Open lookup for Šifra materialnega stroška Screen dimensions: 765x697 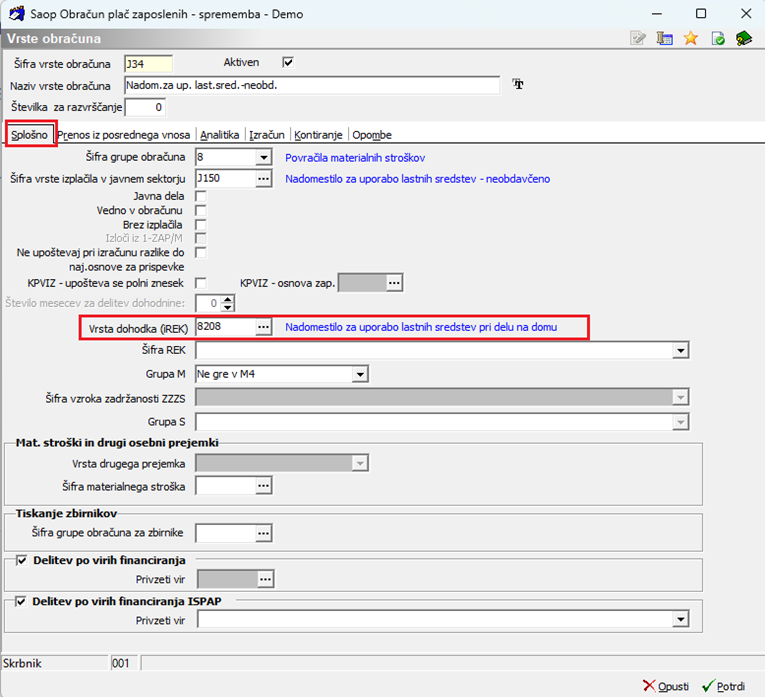tap(263, 485)
